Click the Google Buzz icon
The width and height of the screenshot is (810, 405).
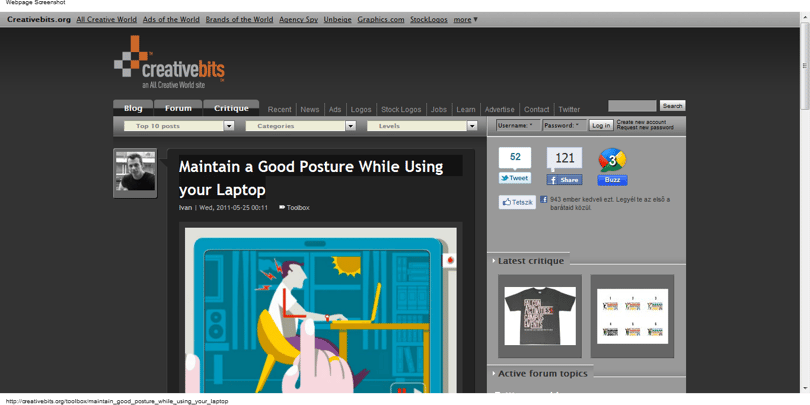coord(613,161)
